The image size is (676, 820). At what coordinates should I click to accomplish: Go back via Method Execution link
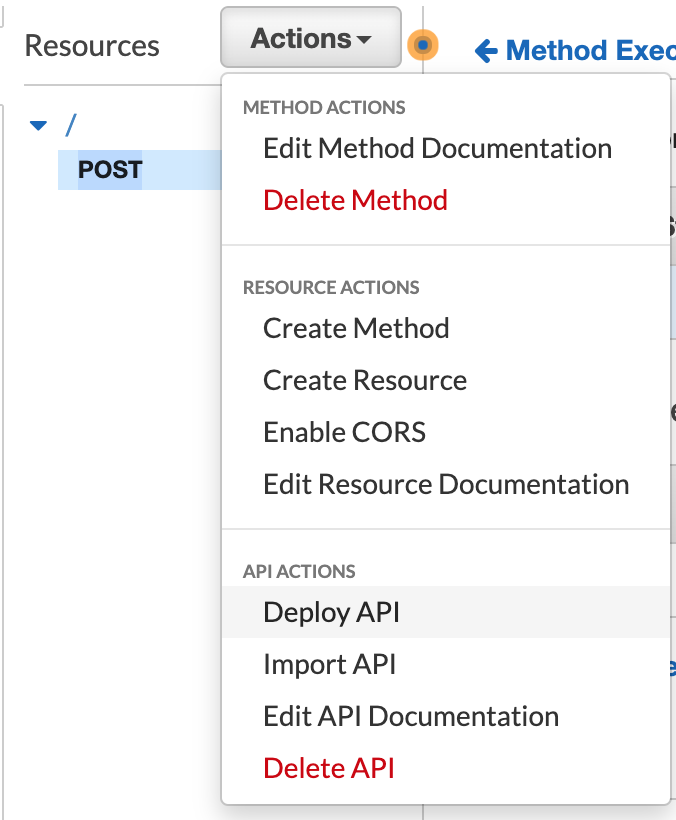click(574, 50)
